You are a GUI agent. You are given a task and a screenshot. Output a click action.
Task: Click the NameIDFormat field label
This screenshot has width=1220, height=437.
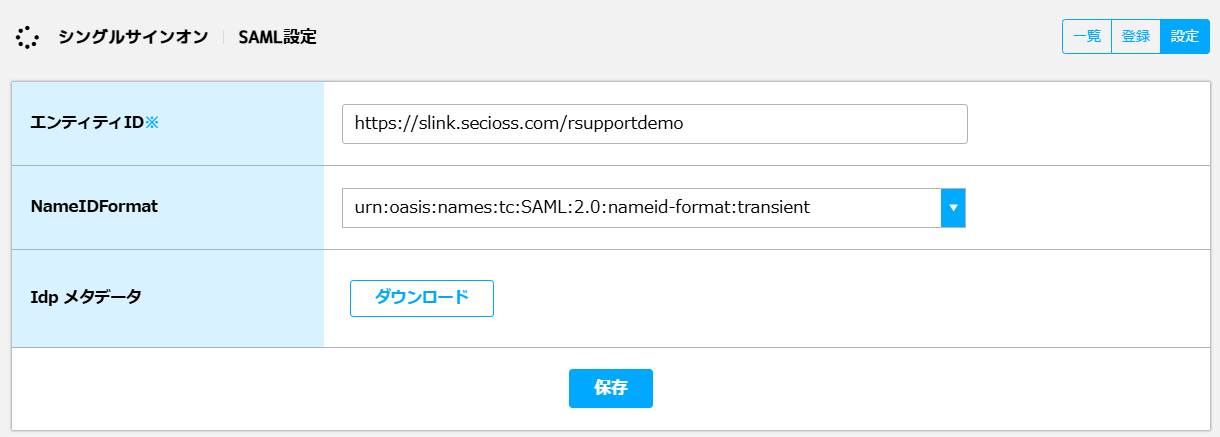(x=95, y=207)
